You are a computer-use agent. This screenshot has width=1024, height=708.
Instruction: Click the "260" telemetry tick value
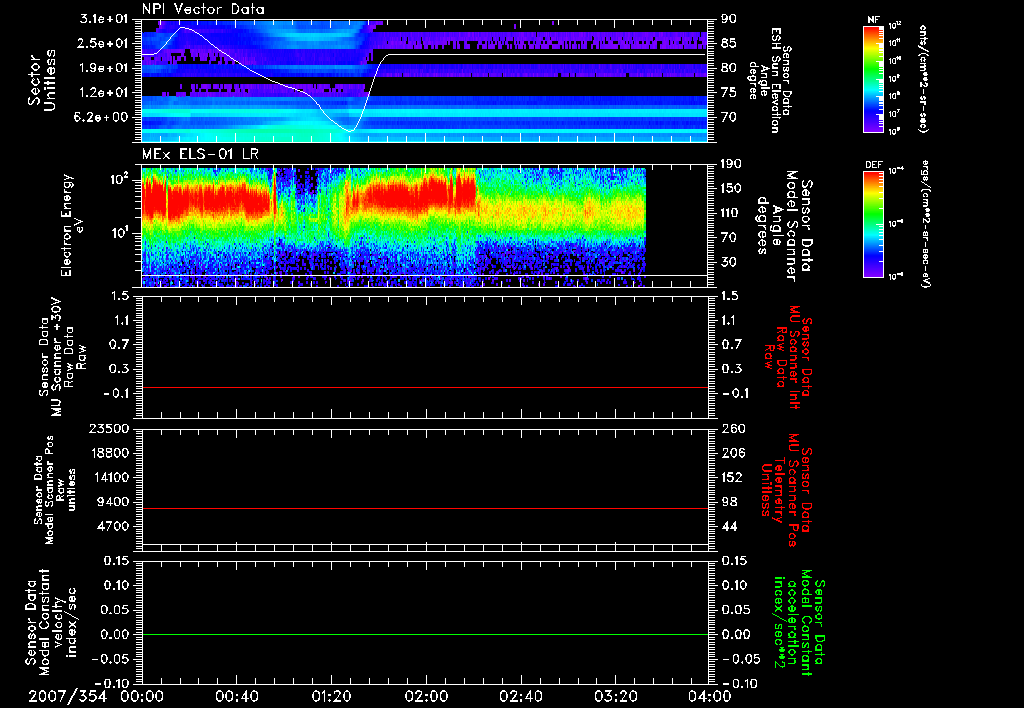pos(731,429)
